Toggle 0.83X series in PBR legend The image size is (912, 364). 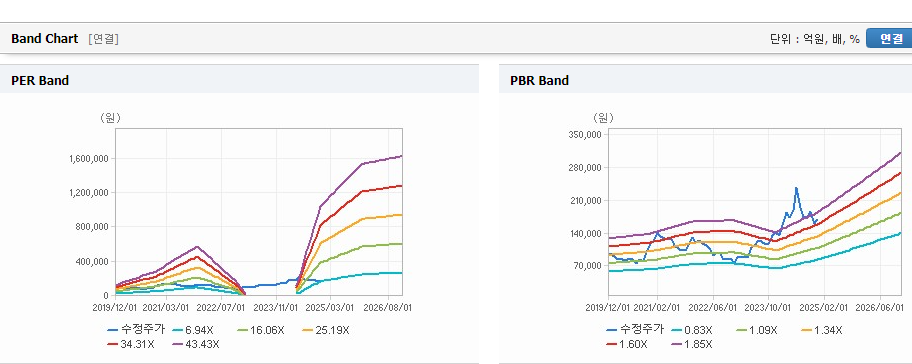coord(691,330)
